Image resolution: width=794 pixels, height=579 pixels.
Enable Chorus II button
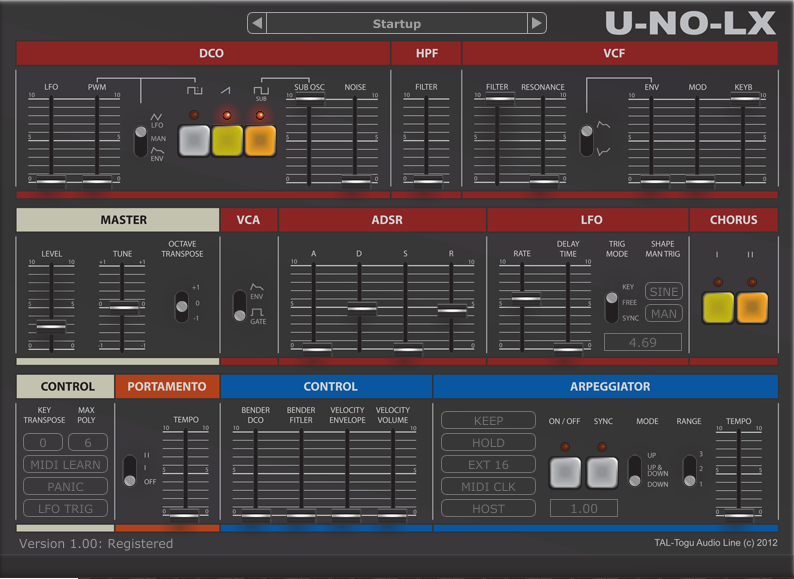point(752,308)
